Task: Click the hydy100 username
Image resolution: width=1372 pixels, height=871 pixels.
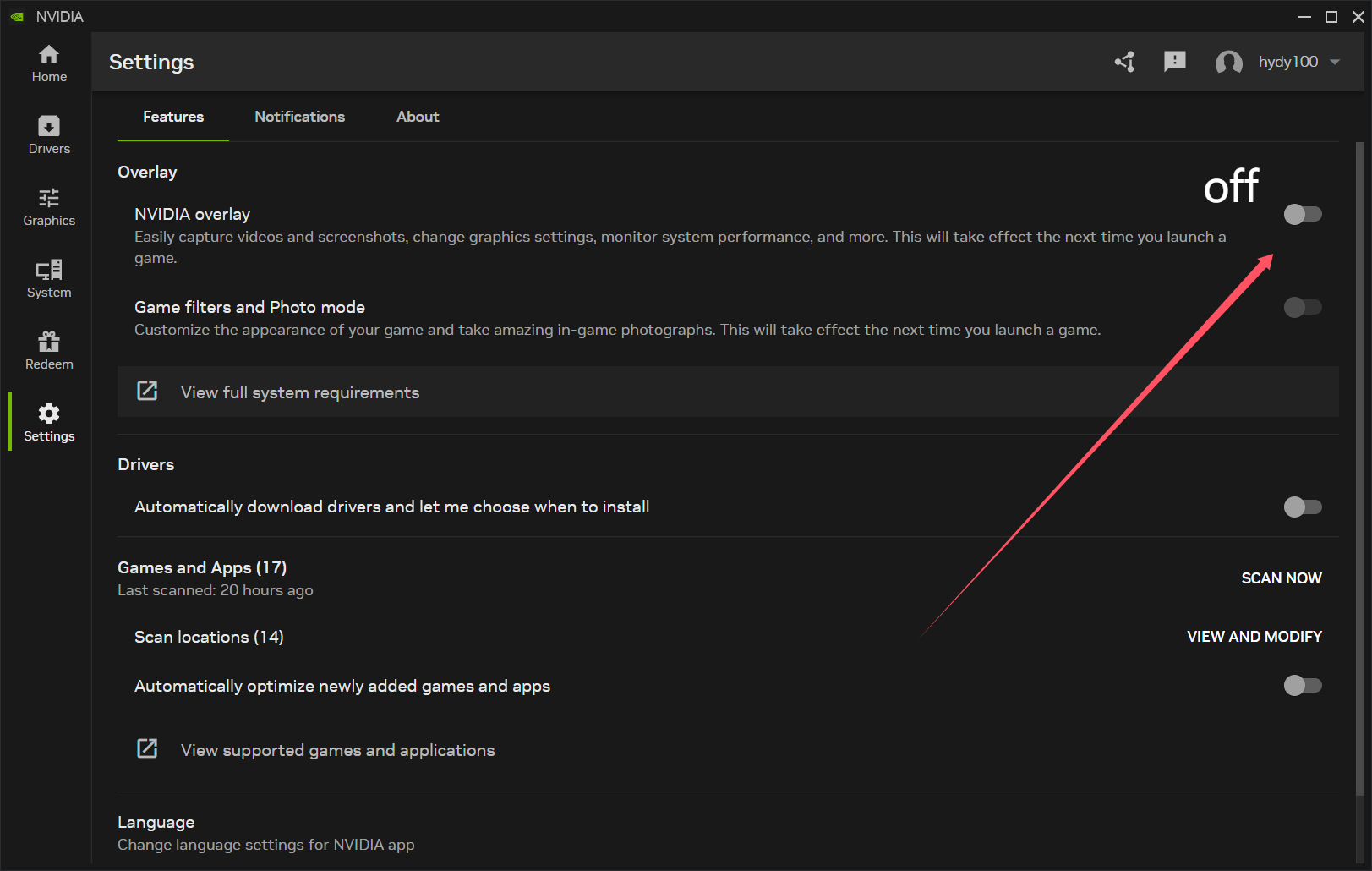Action: click(x=1288, y=62)
